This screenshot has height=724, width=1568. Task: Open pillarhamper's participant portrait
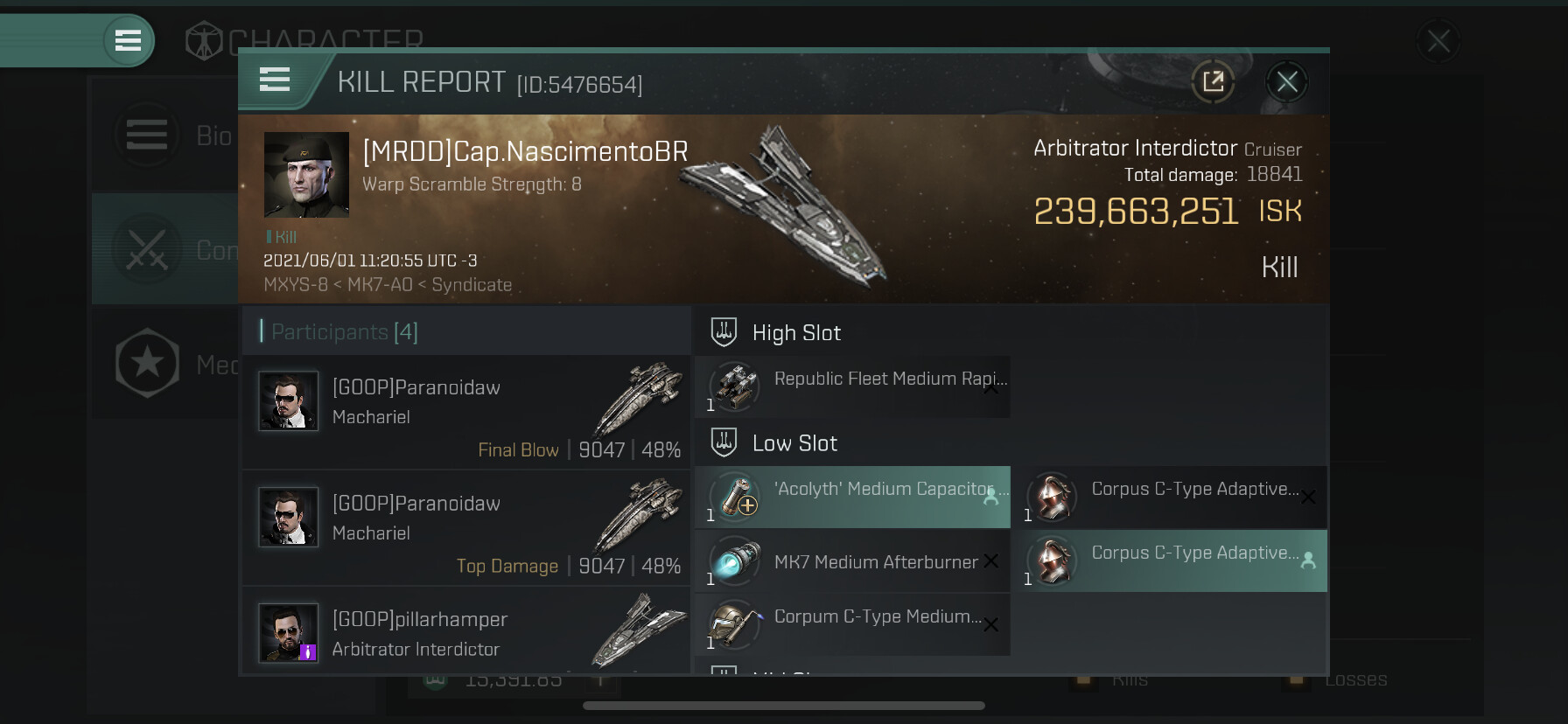pos(288,633)
